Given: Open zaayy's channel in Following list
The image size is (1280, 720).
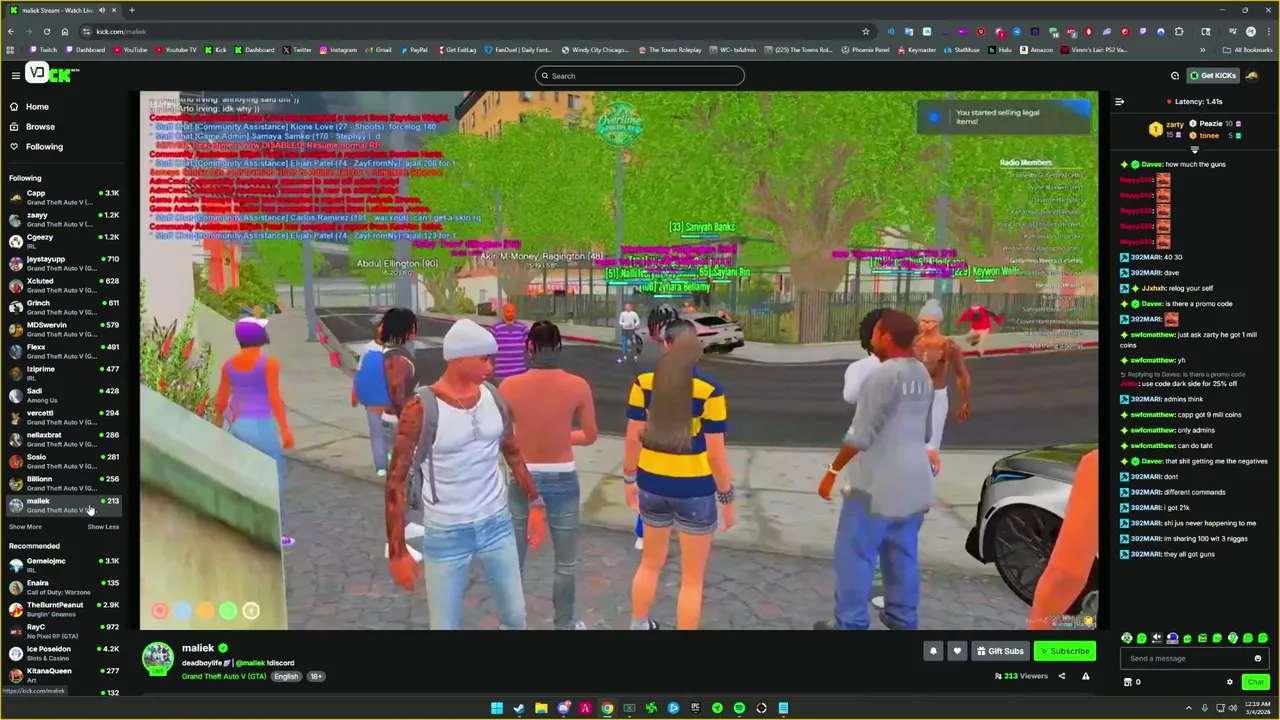Looking at the screenshot, I should click(x=64, y=219).
